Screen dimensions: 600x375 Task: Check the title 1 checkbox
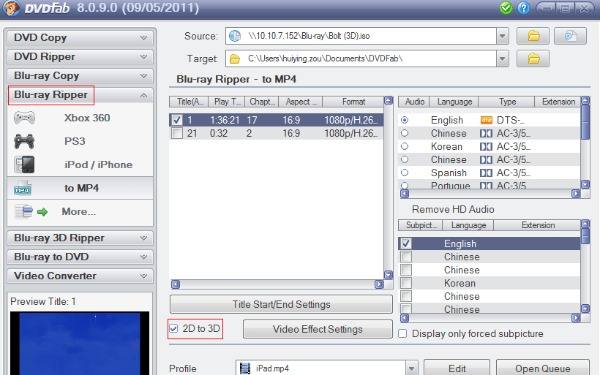tap(177, 120)
